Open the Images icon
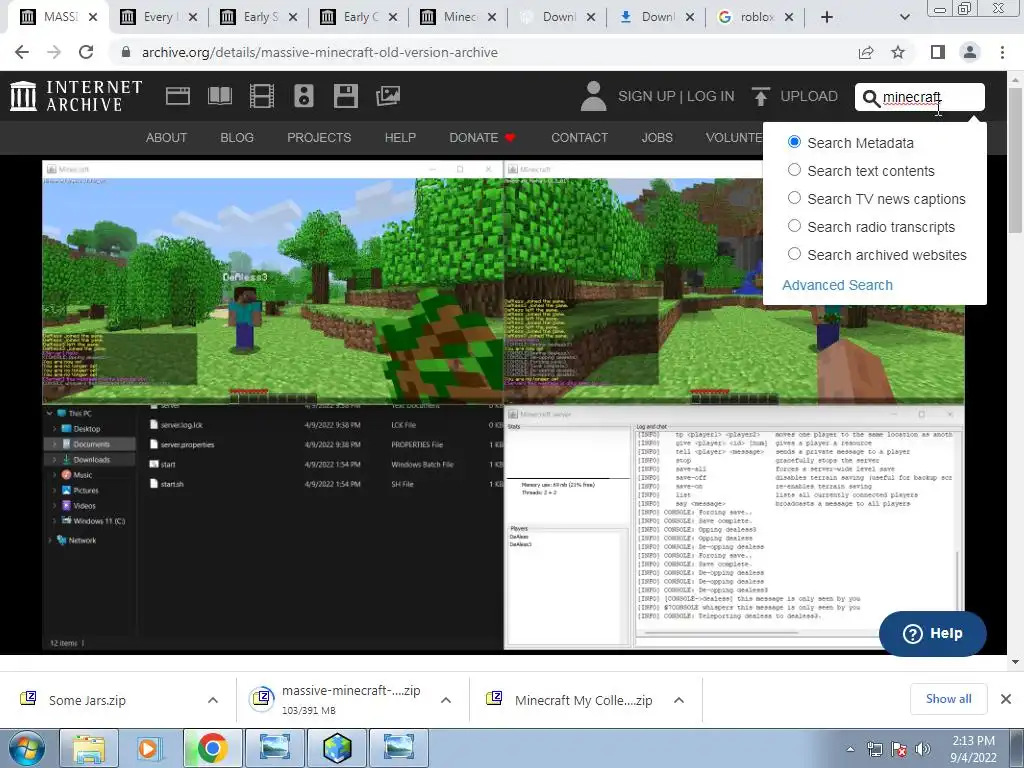Image resolution: width=1024 pixels, height=768 pixels. click(388, 96)
